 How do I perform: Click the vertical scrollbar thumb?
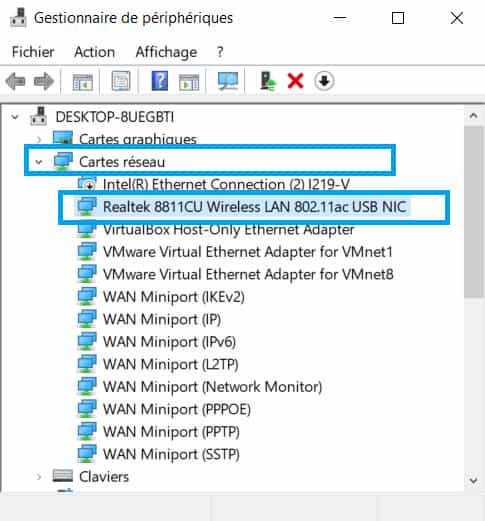[x=473, y=212]
